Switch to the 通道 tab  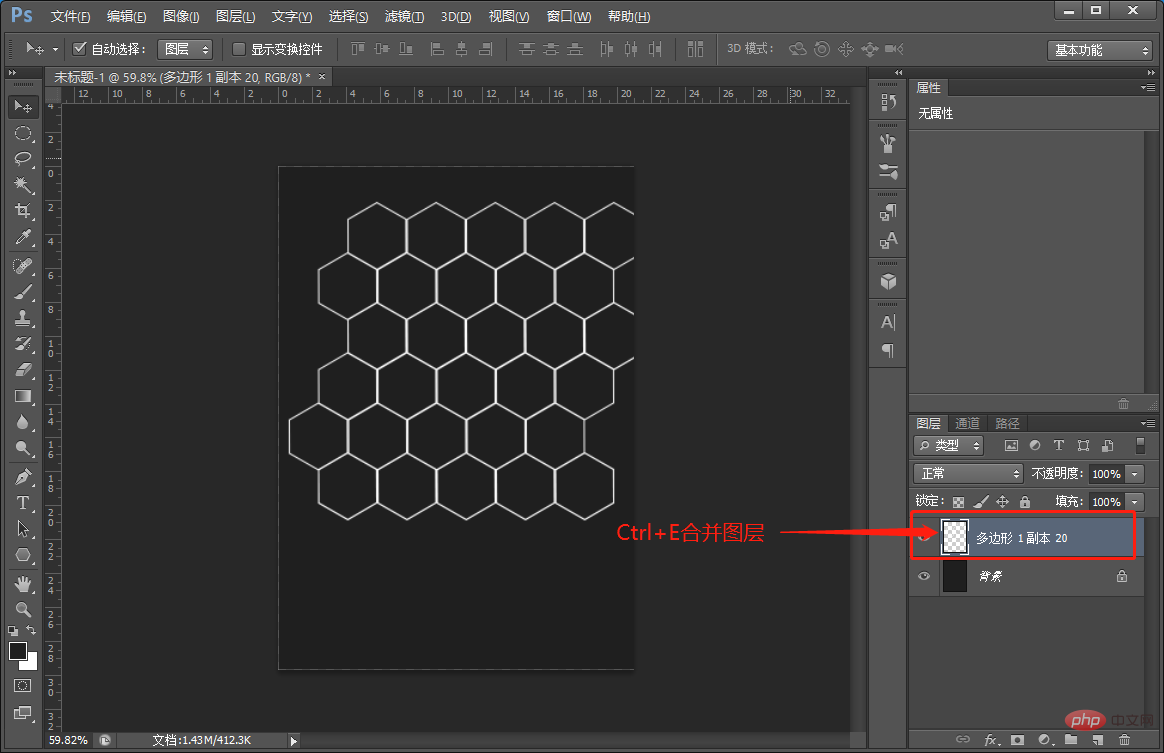coord(967,423)
